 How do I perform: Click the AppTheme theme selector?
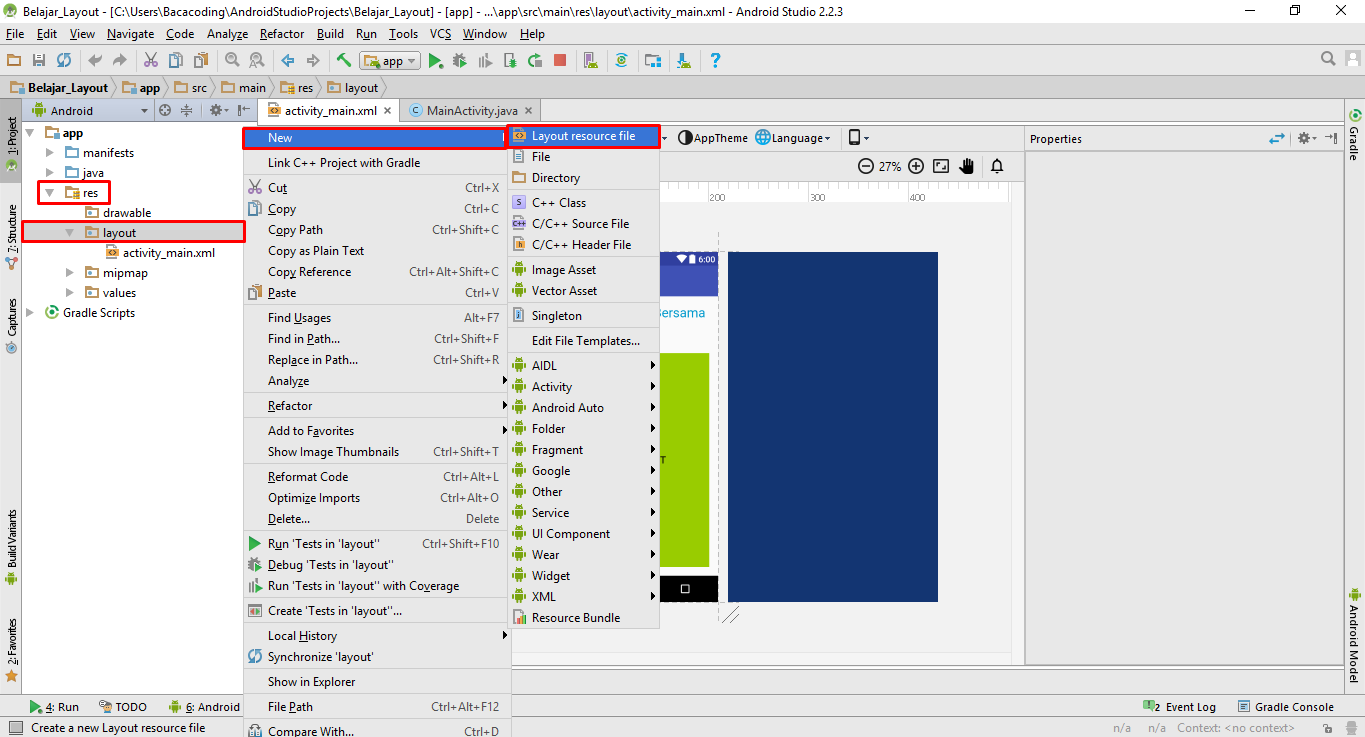click(x=711, y=137)
